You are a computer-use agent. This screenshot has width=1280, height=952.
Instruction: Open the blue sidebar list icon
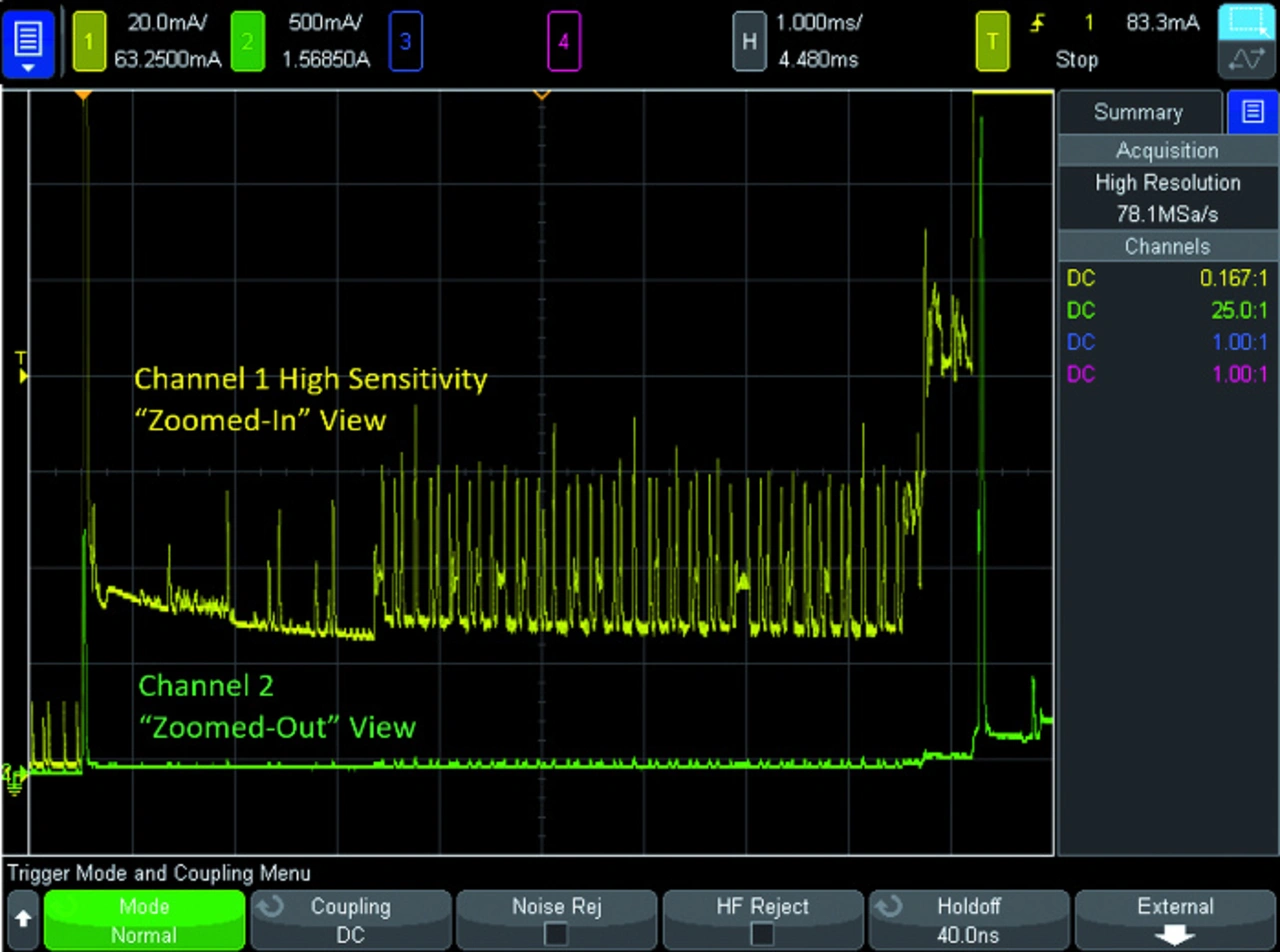tap(1253, 112)
